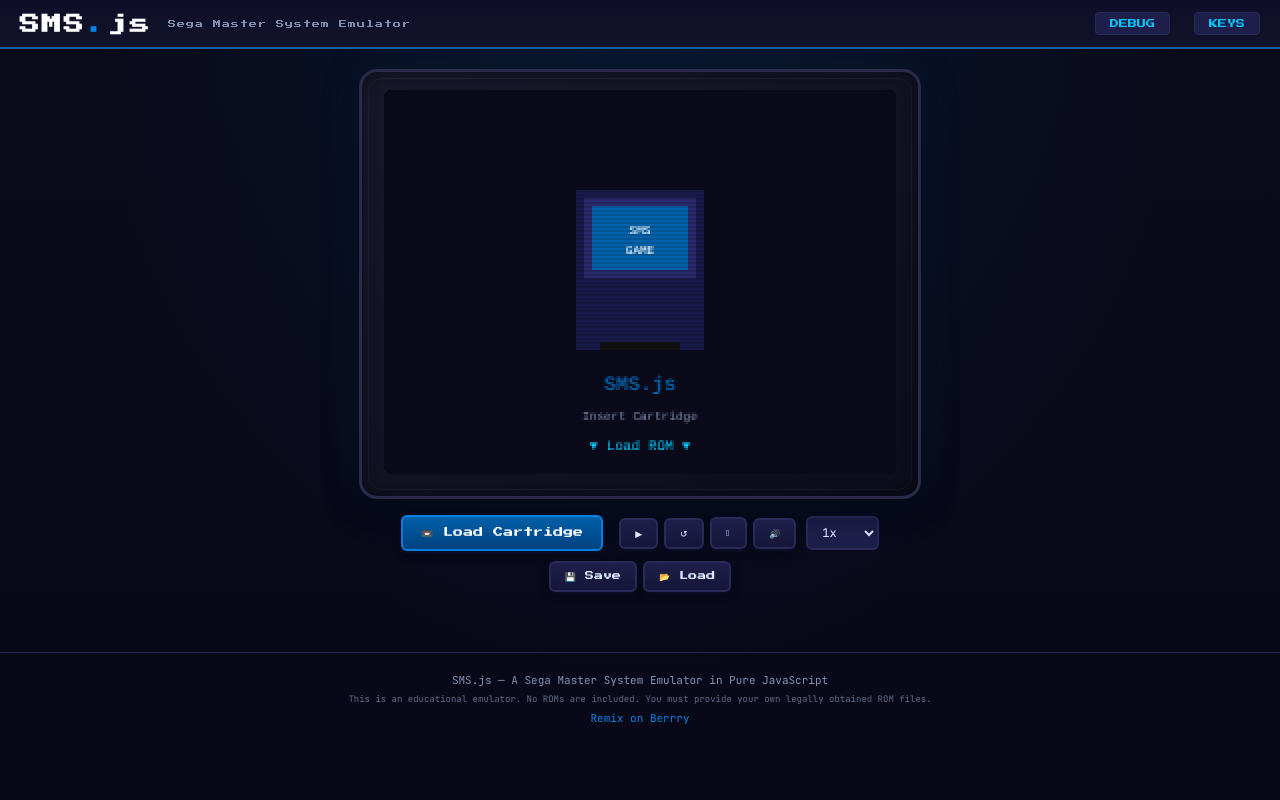Image resolution: width=1280 pixels, height=800 pixels.
Task: Click the footer Pure JavaScript description line
Action: (640, 681)
